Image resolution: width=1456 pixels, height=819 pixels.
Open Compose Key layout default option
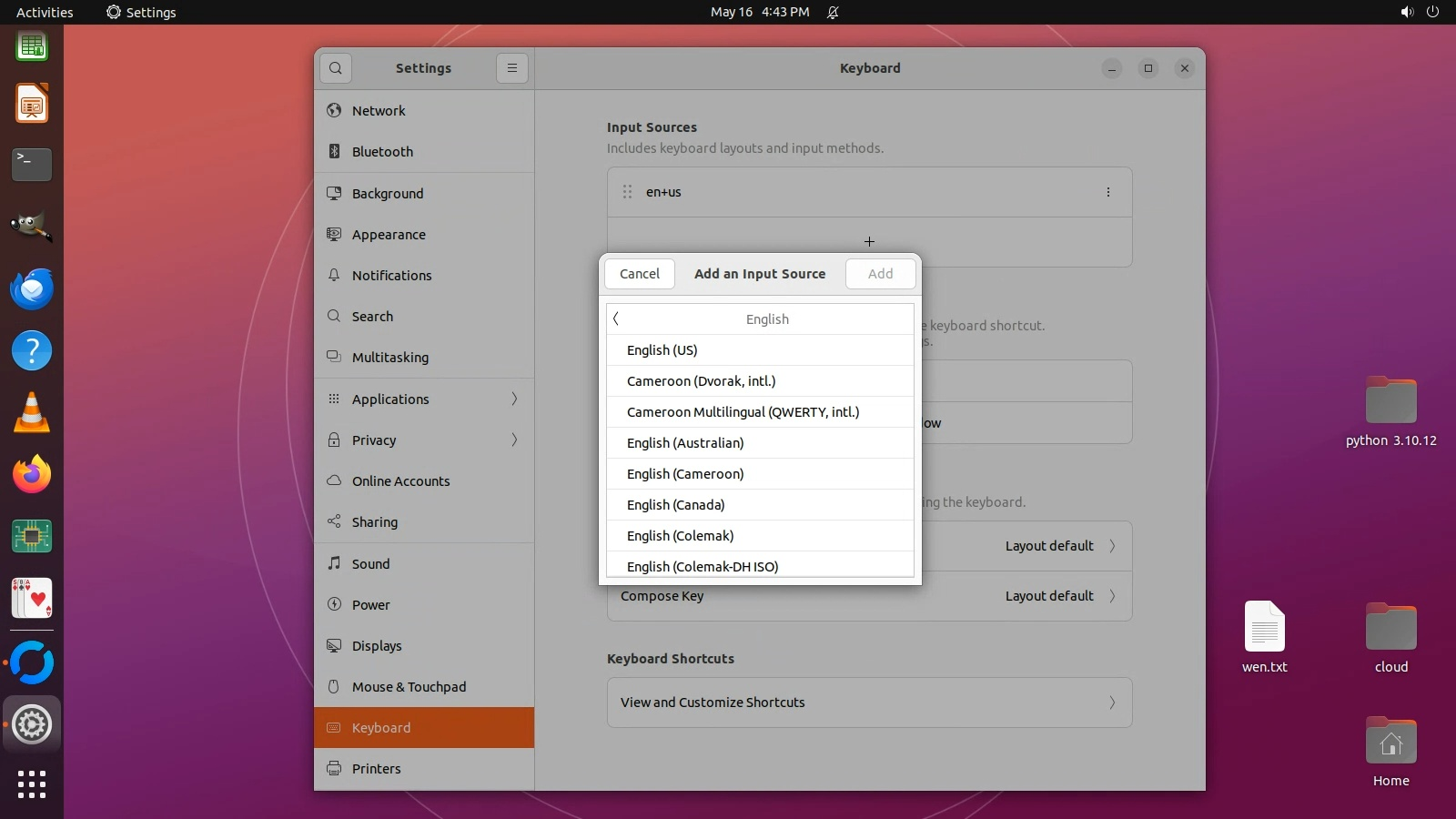click(1056, 596)
